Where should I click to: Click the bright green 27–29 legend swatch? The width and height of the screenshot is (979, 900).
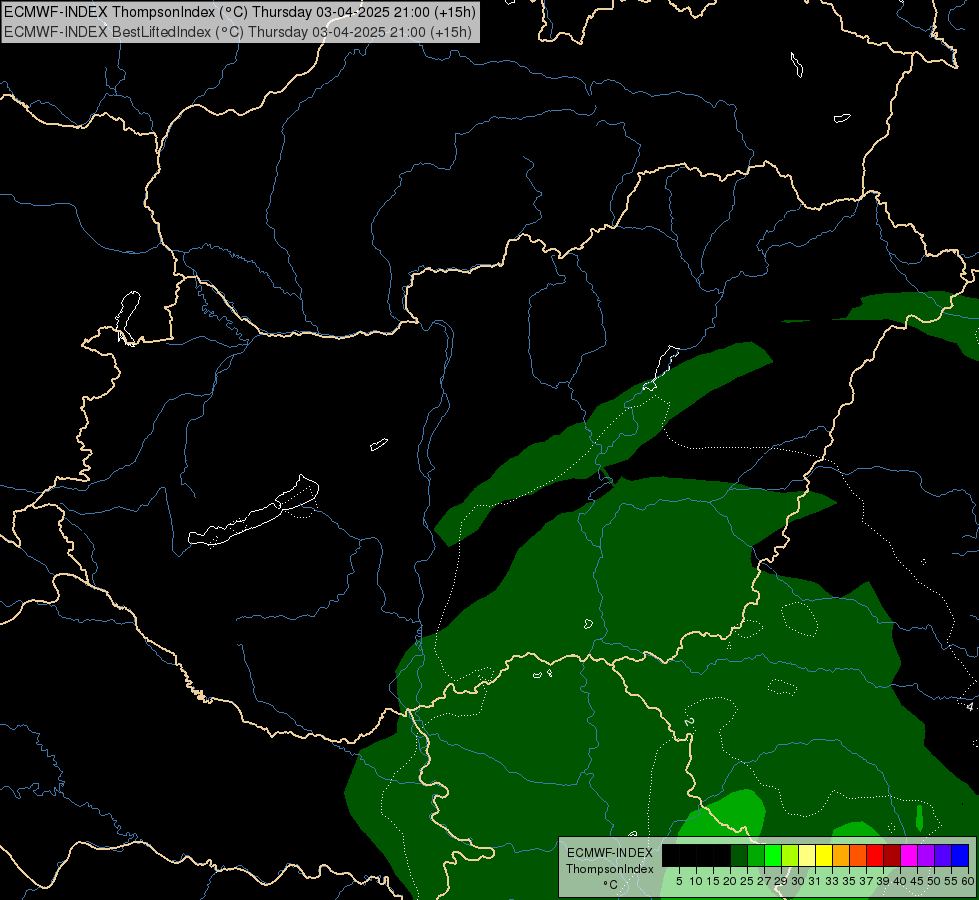coord(773,855)
